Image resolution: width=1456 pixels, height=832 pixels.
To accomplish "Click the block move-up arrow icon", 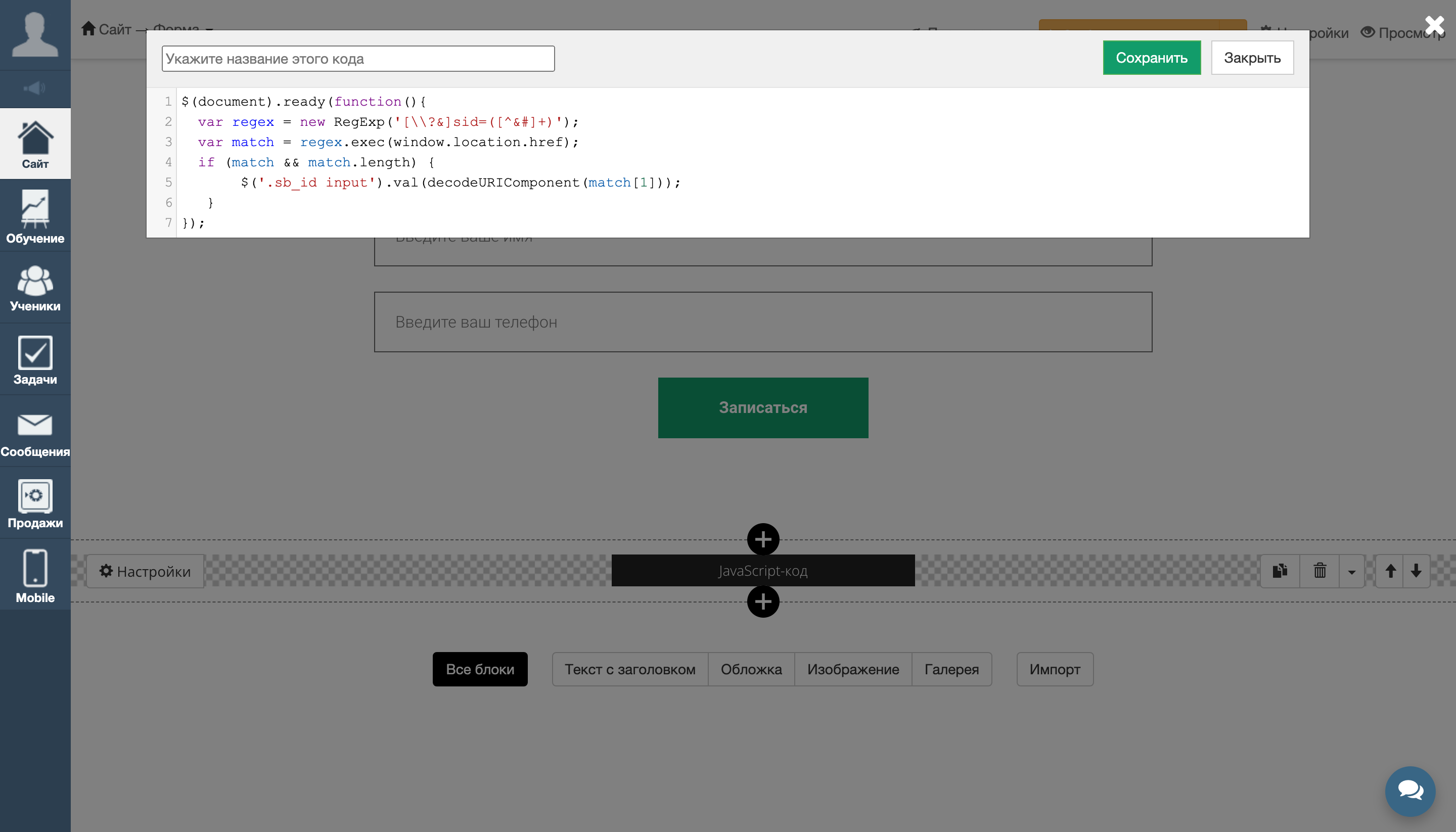I will (1390, 570).
